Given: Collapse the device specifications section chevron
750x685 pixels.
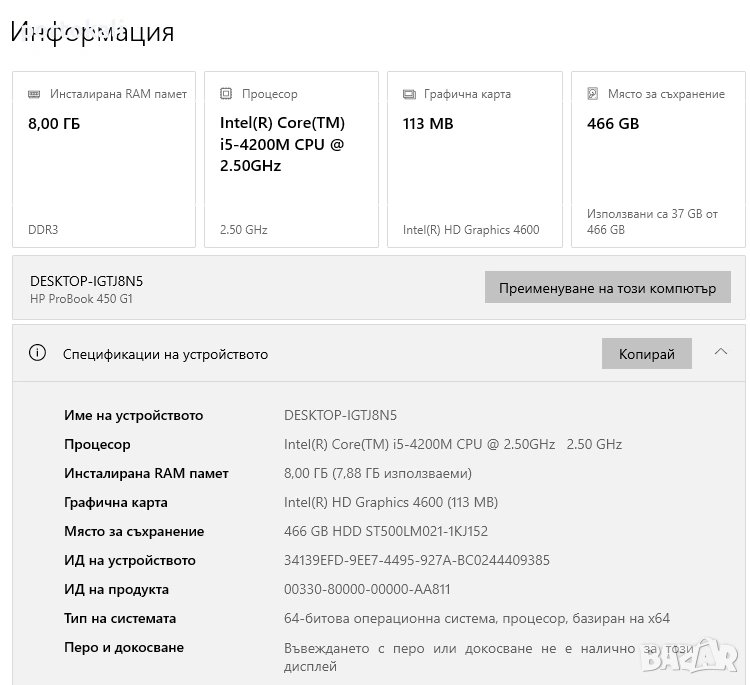Looking at the screenshot, I should click(x=721, y=352).
